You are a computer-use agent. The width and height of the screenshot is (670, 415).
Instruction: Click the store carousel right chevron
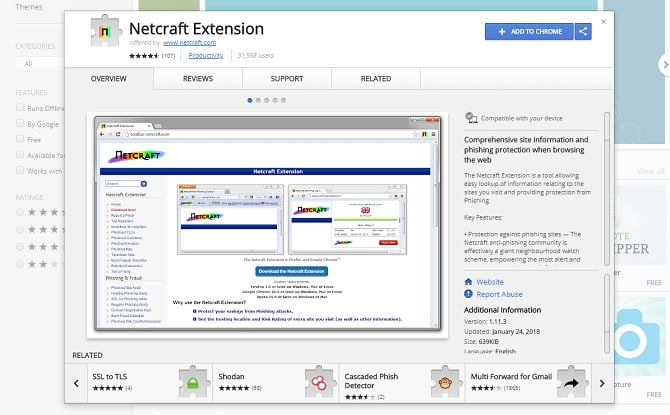pos(664,65)
